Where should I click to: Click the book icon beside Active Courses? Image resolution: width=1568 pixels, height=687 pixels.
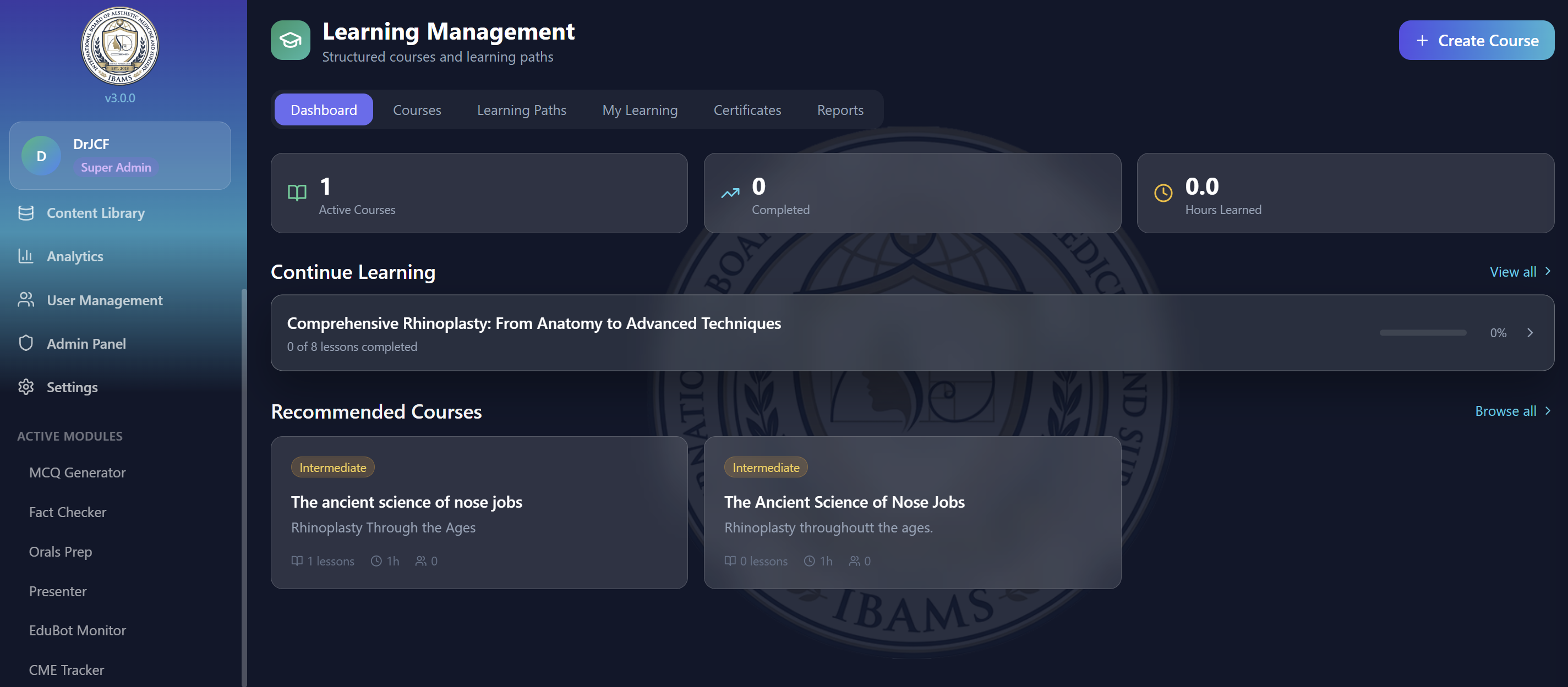pos(297,194)
